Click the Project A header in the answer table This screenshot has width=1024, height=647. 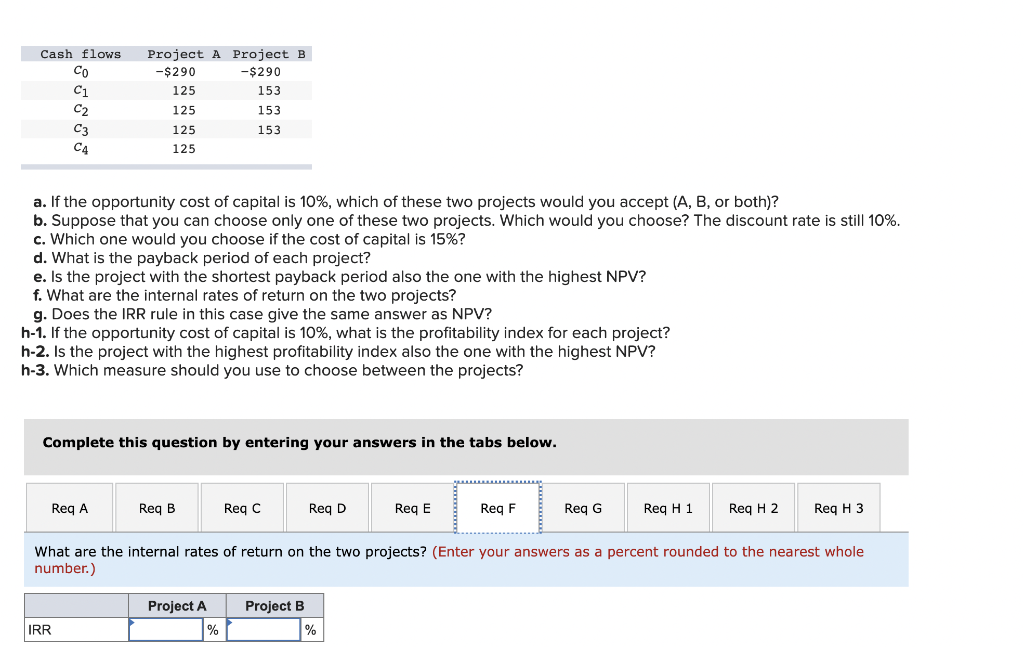(x=178, y=605)
